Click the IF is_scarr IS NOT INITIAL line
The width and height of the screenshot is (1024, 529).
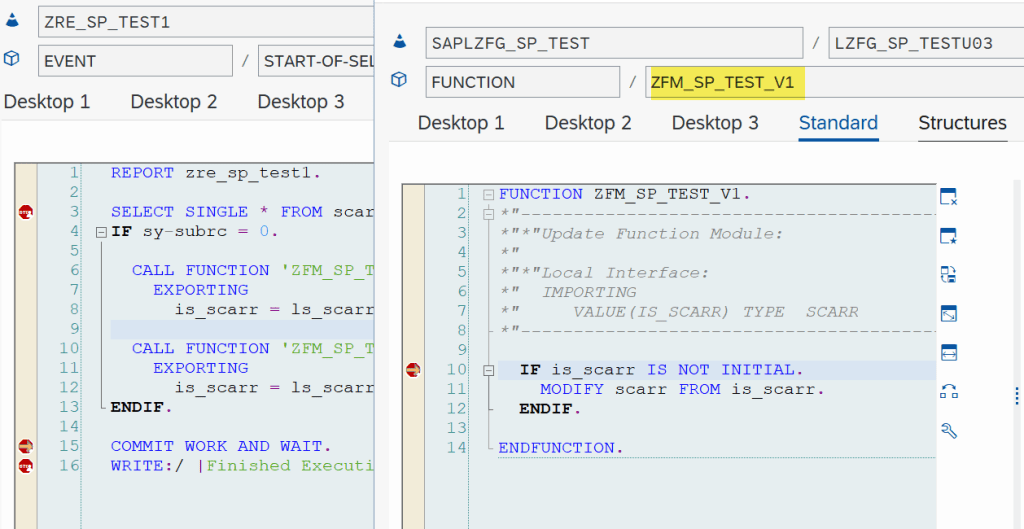click(661, 370)
